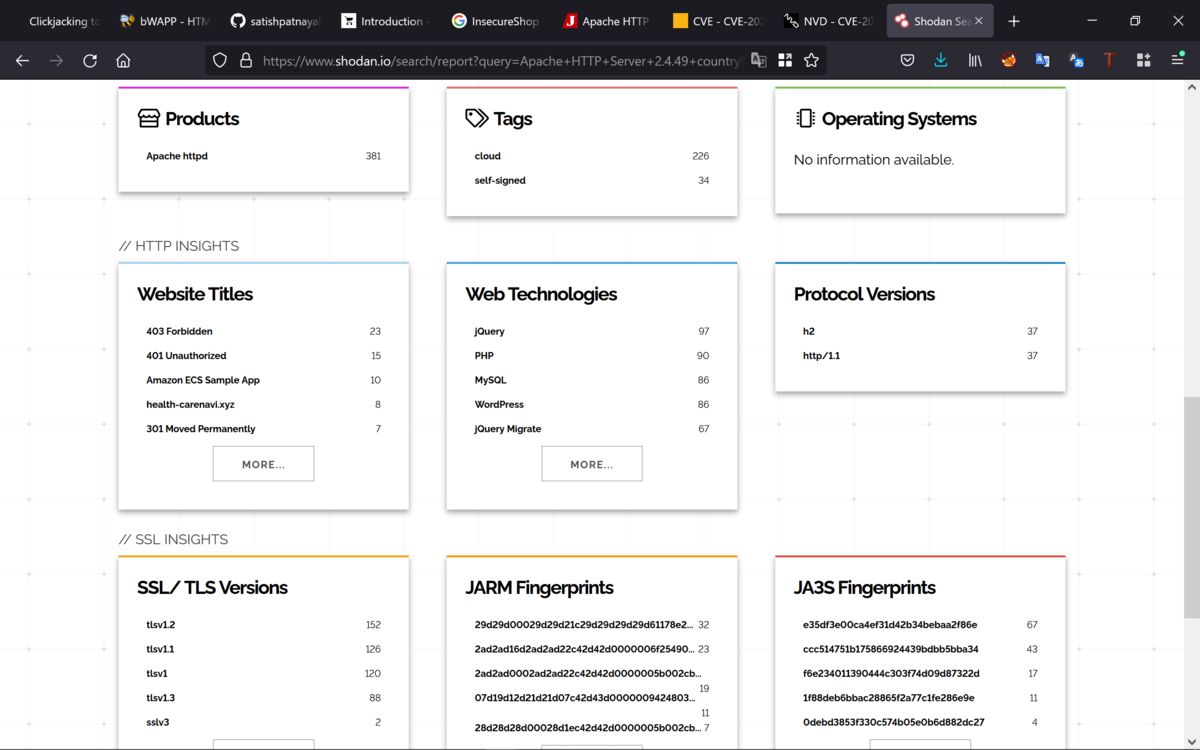Click the scrollbar up arrow
This screenshot has height=750, width=1200.
(x=1191, y=89)
